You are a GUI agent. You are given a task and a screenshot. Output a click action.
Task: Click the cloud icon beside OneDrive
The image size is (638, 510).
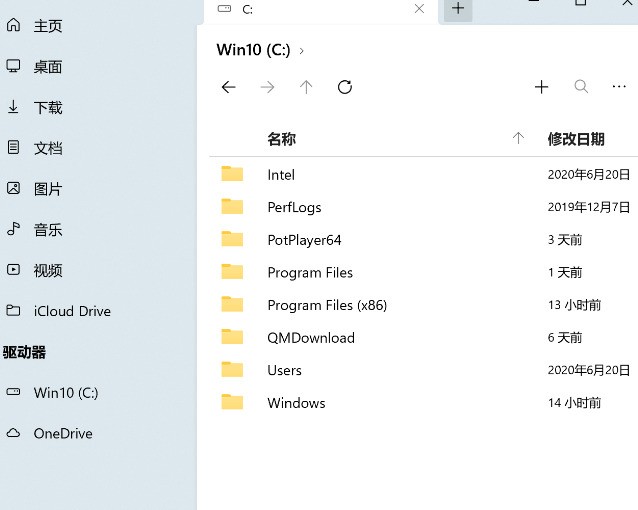pos(13,433)
